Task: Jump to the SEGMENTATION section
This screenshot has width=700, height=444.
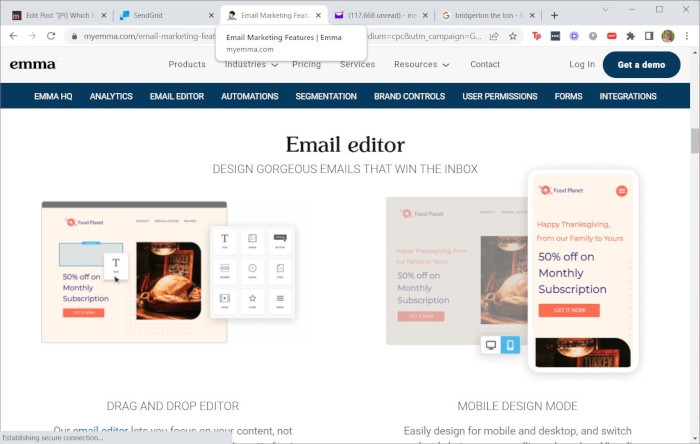Action: tap(326, 96)
